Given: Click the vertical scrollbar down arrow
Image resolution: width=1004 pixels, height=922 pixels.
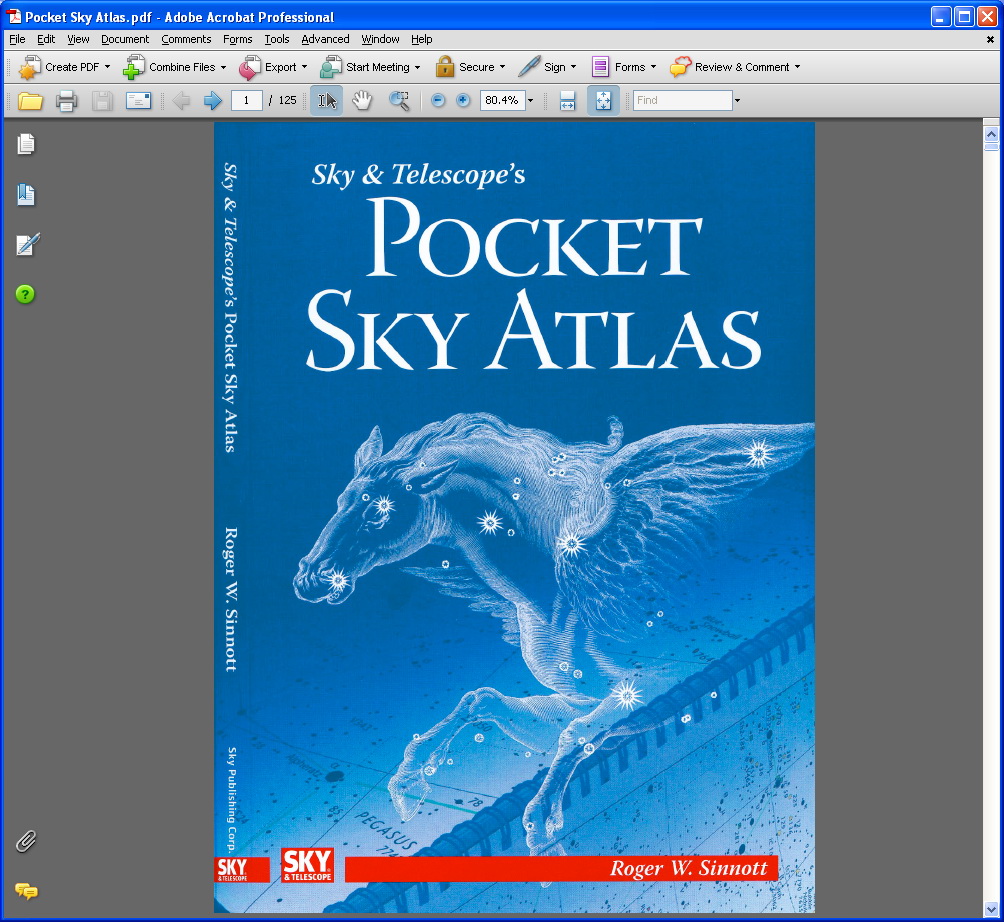Looking at the screenshot, I should 991,909.
